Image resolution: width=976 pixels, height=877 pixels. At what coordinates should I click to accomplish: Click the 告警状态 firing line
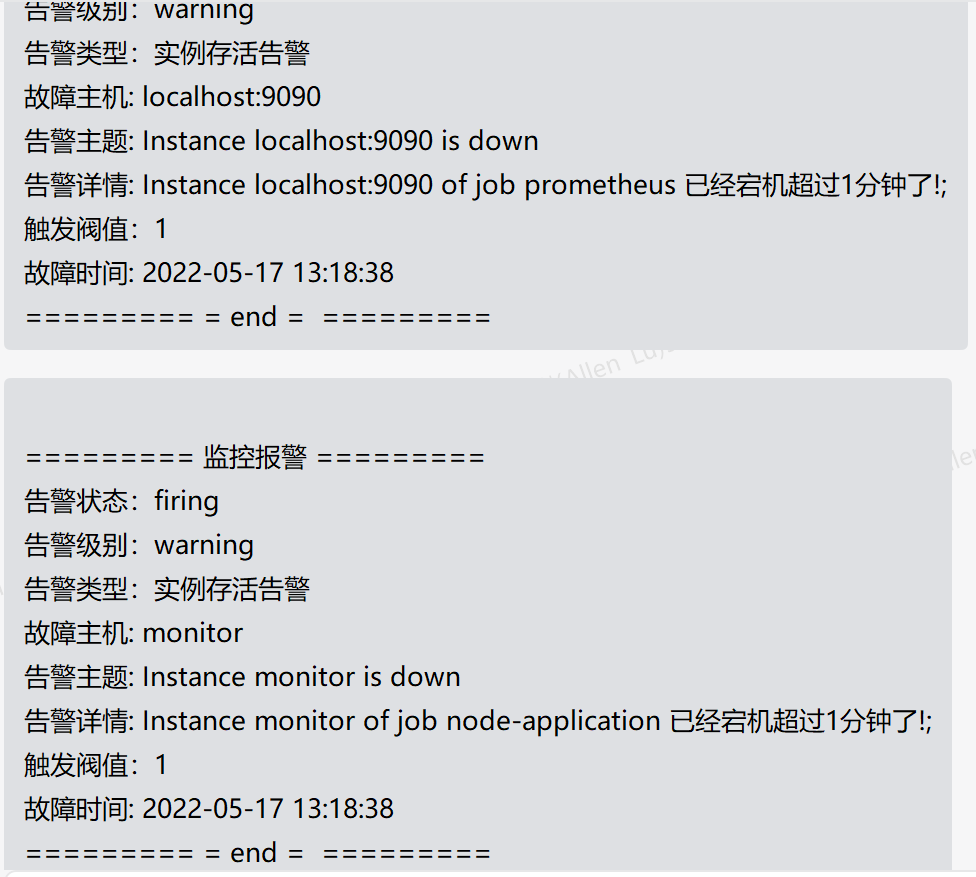tap(121, 501)
